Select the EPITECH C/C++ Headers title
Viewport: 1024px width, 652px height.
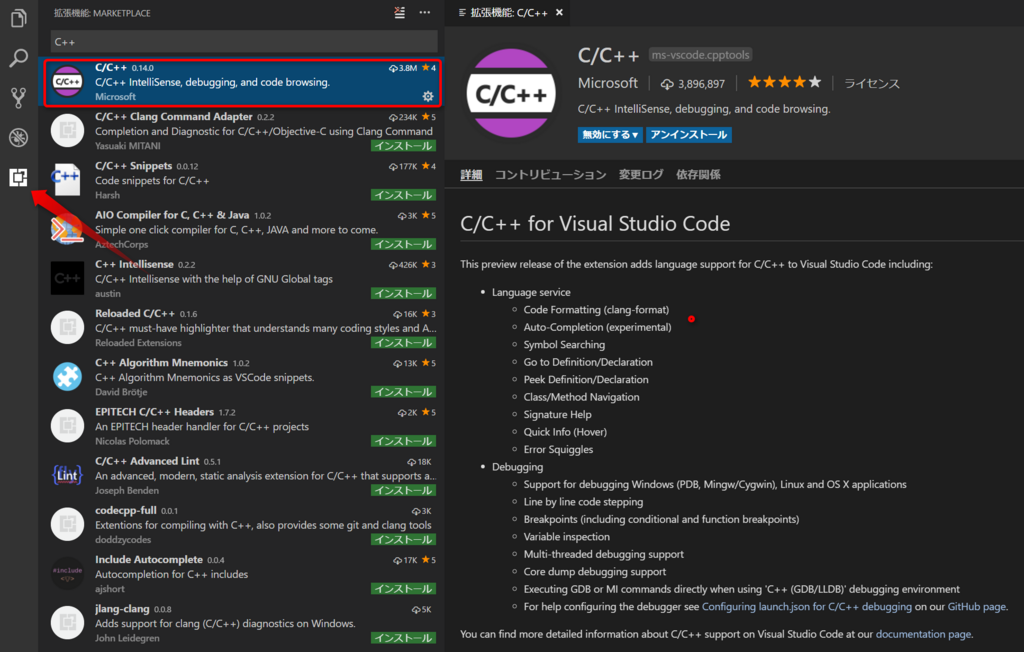tap(154, 412)
